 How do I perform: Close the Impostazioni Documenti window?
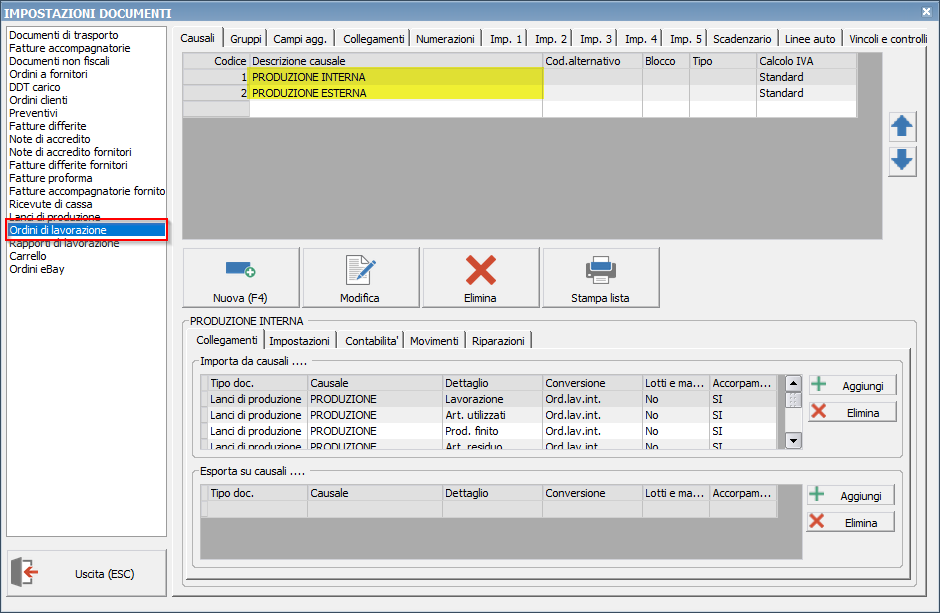click(x=925, y=12)
